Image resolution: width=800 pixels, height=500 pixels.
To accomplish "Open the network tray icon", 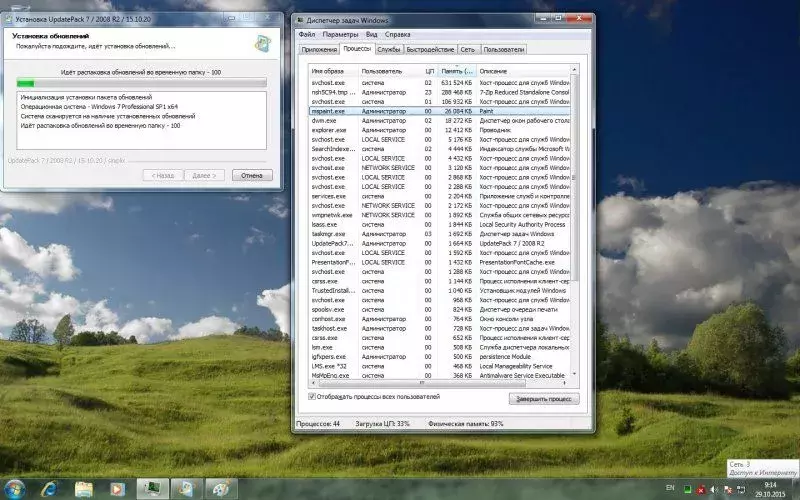I will pyautogui.click(x=741, y=490).
